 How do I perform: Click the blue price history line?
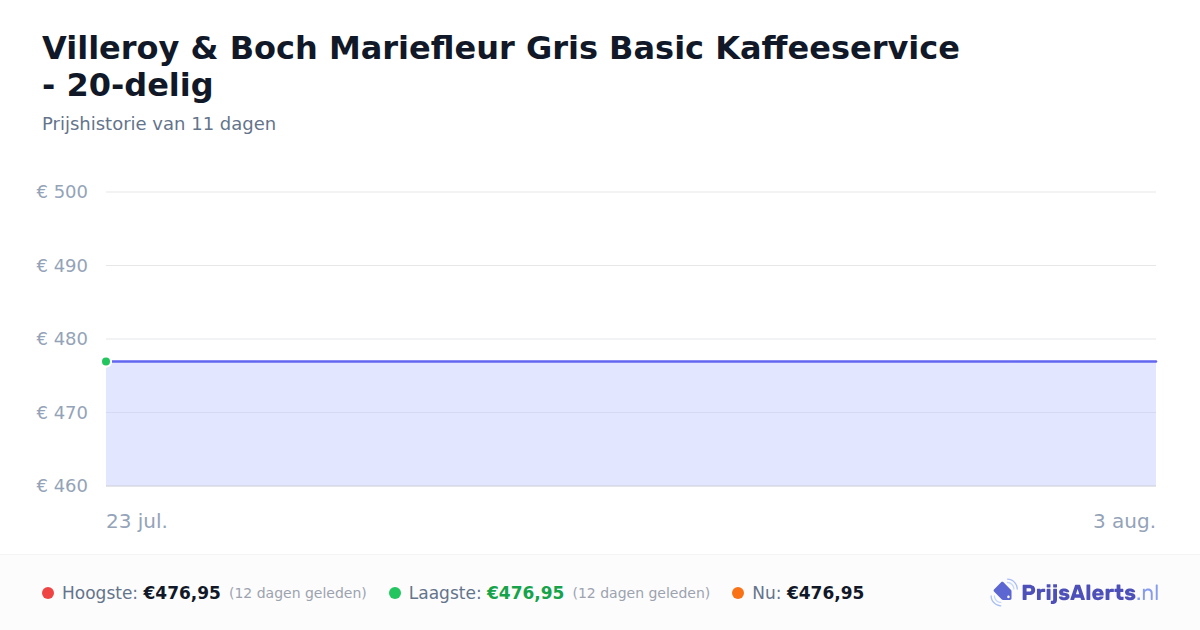point(631,361)
